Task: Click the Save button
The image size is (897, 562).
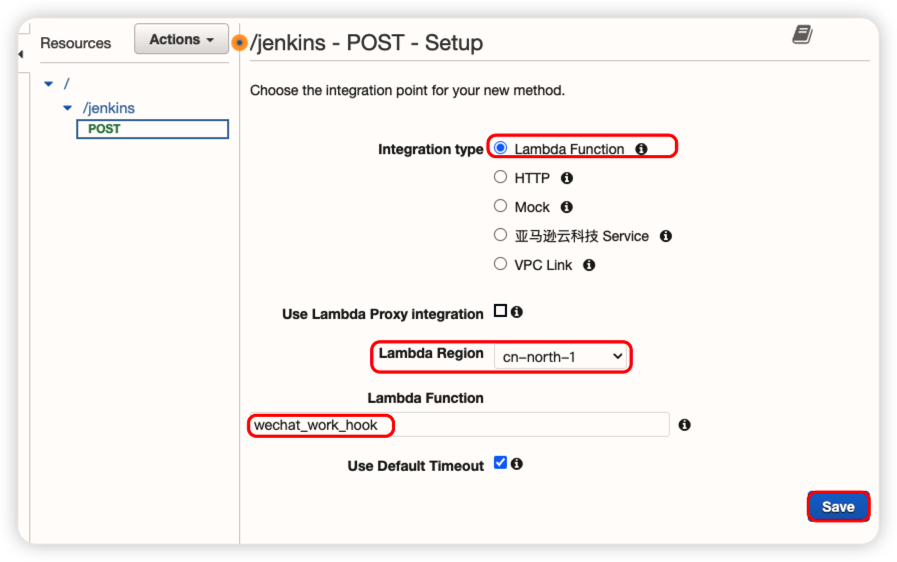Action: point(838,507)
